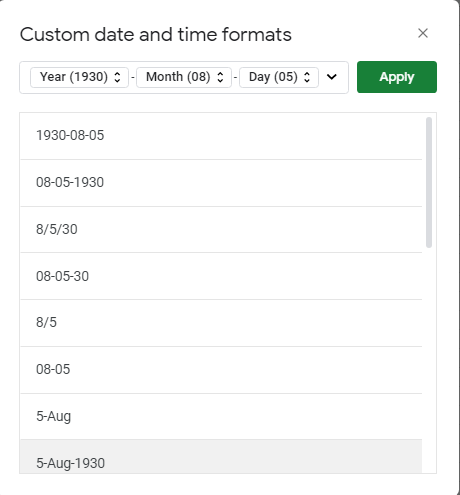
Task: Open the Year (1930) format token
Action: [x=79, y=77]
